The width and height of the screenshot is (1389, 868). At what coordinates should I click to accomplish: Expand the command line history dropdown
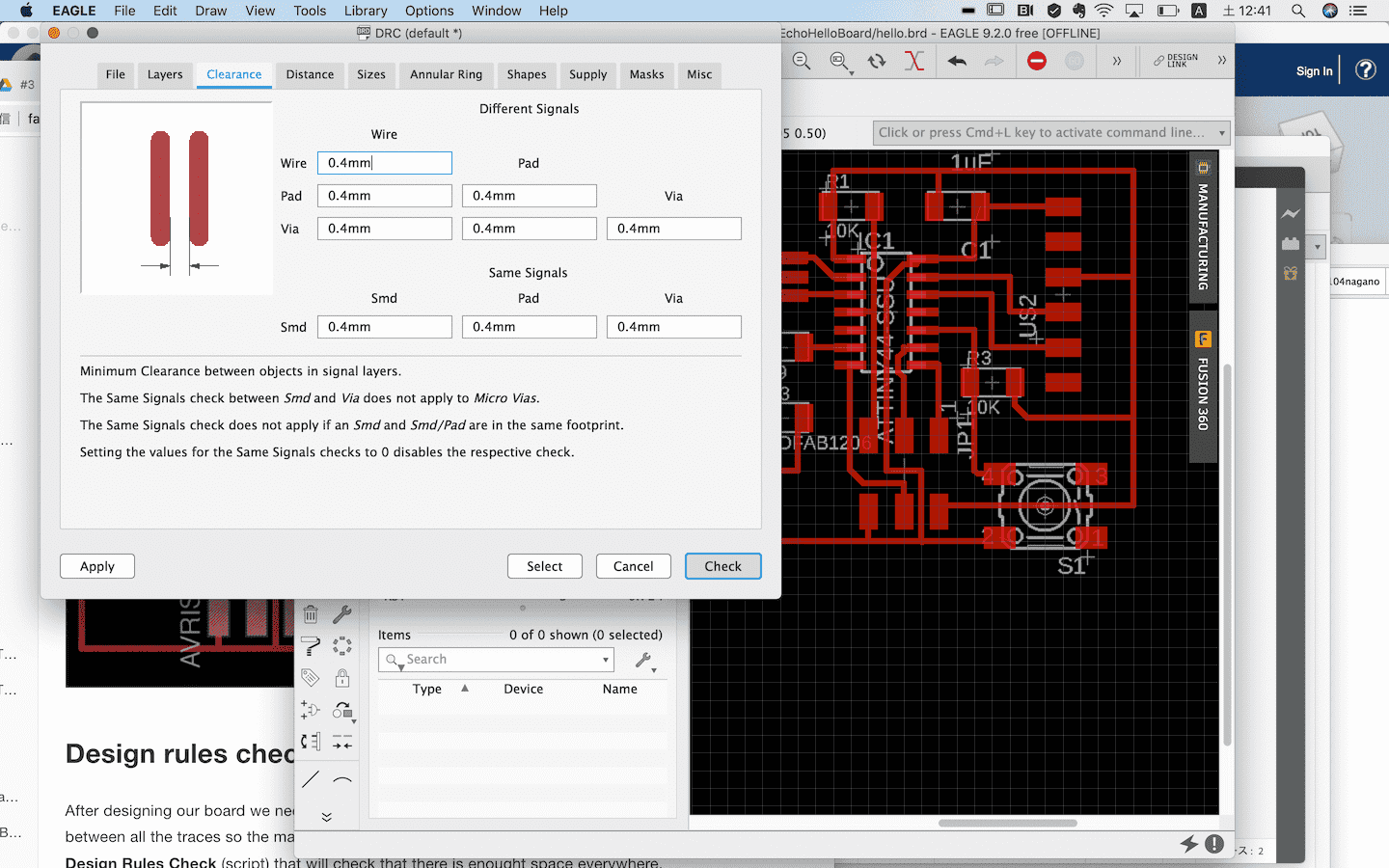(x=1222, y=133)
